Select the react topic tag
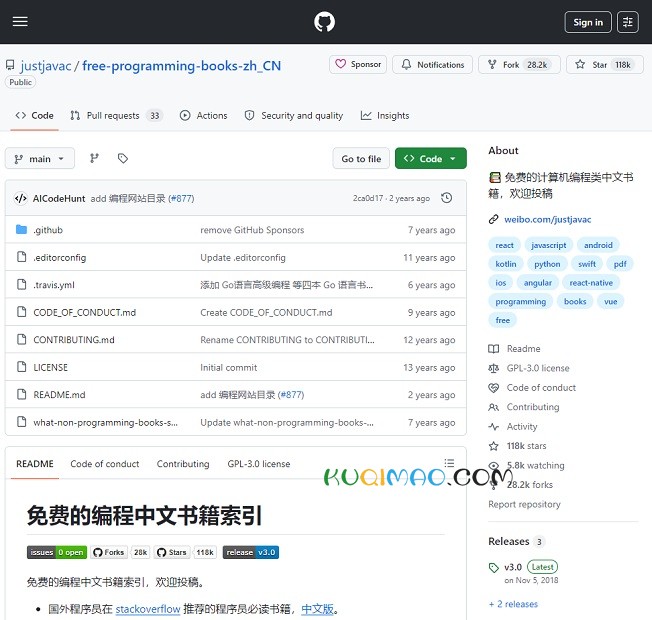This screenshot has height=620, width=652. pyautogui.click(x=504, y=245)
